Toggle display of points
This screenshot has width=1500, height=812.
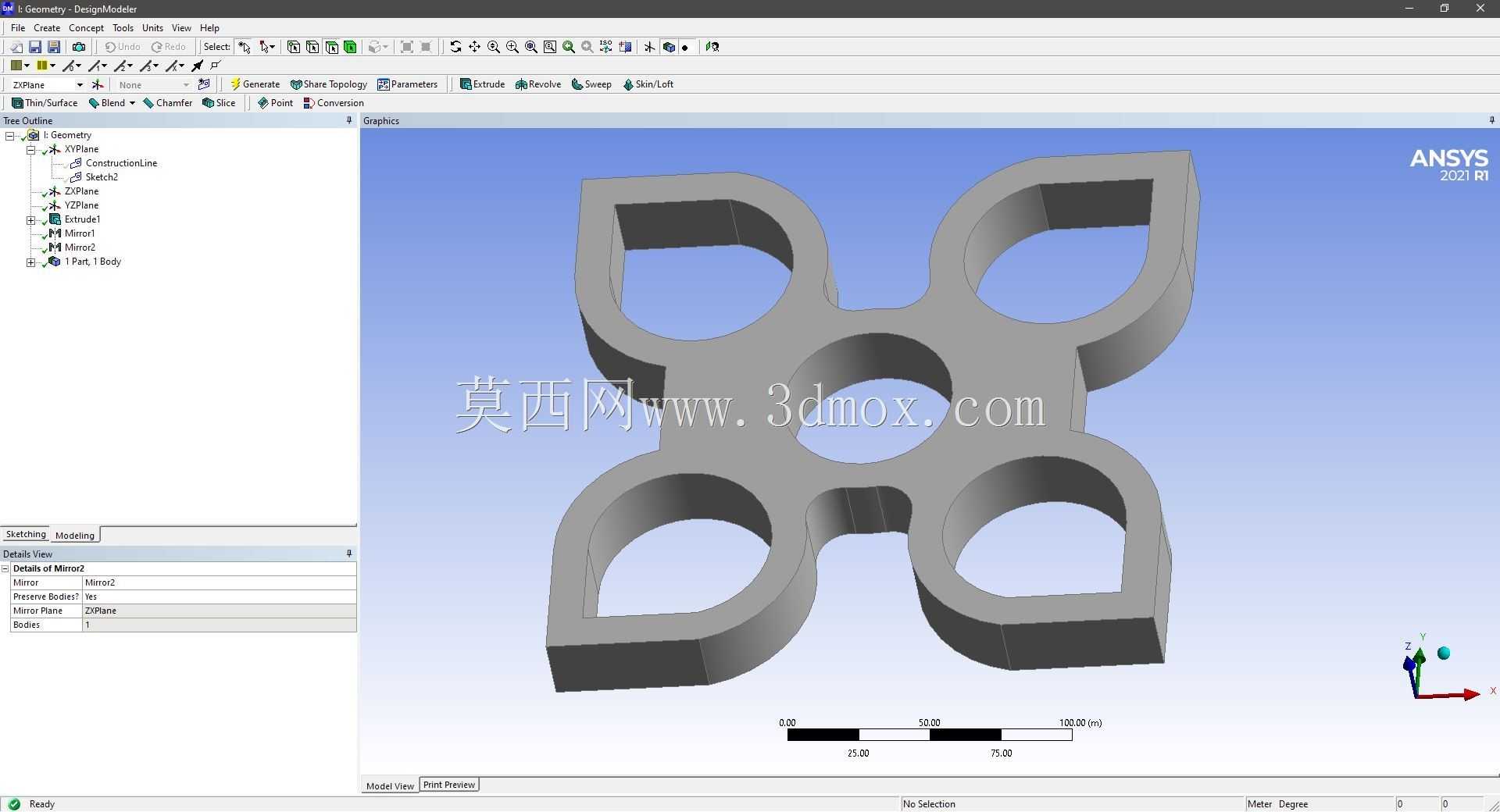click(685, 48)
